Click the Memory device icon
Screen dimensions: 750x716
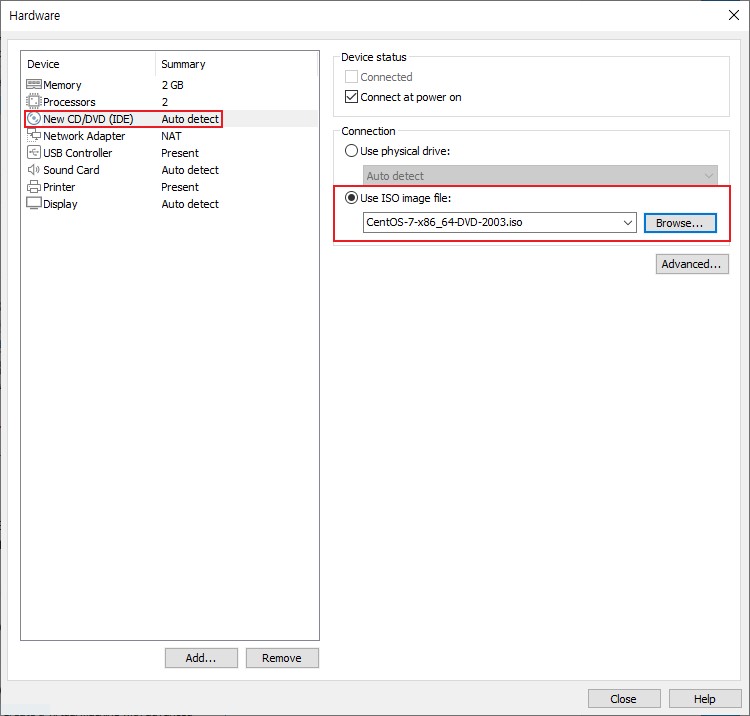[x=33, y=85]
